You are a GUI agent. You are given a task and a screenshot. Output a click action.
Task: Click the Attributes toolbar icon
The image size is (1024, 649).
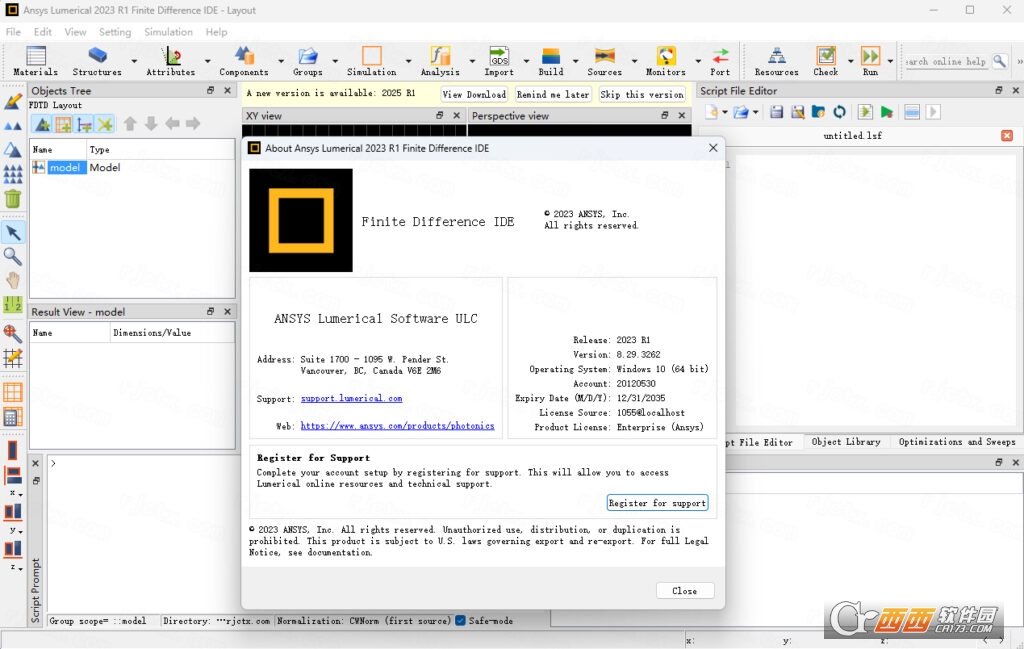pos(171,55)
